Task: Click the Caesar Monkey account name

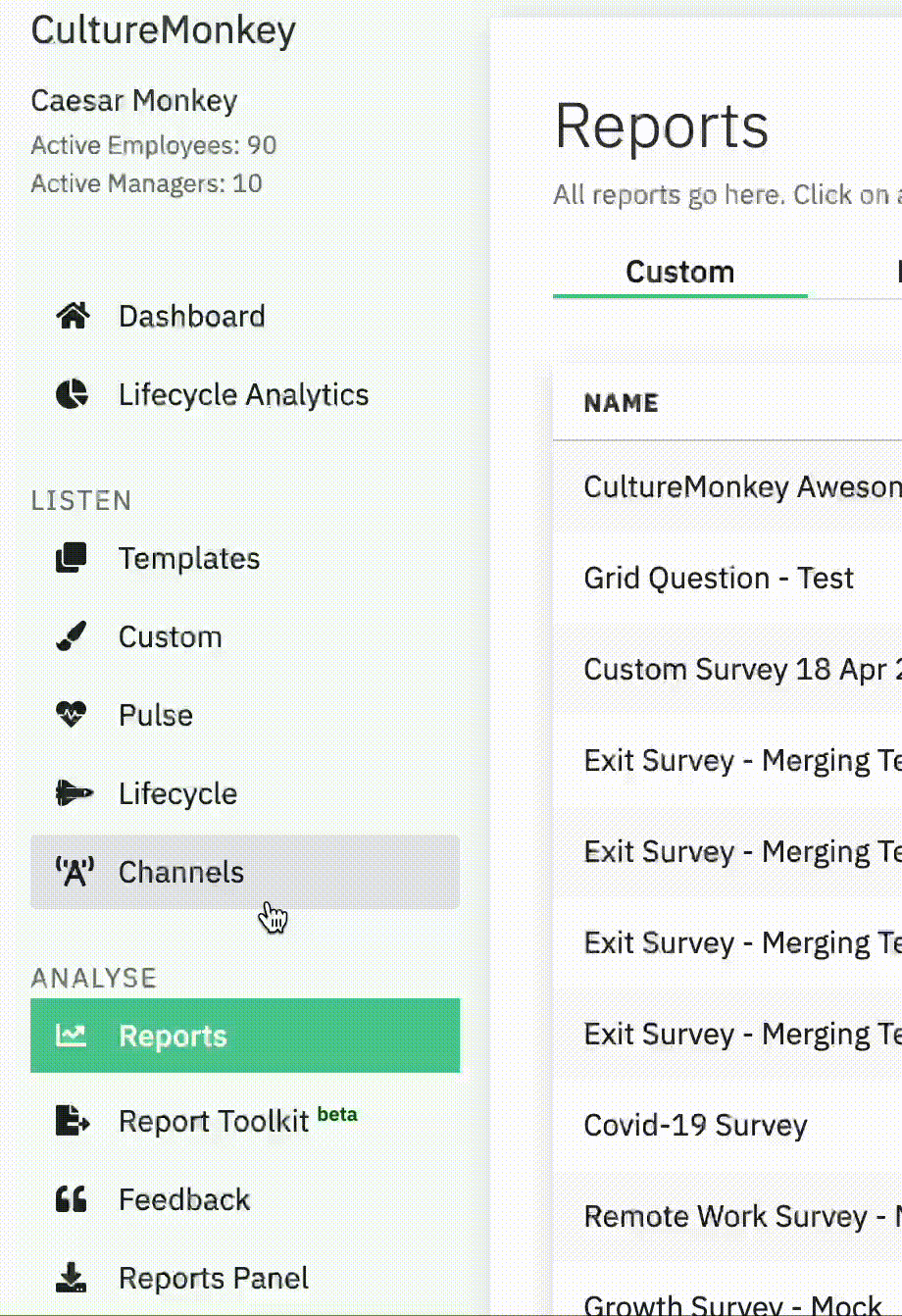Action: click(x=134, y=101)
